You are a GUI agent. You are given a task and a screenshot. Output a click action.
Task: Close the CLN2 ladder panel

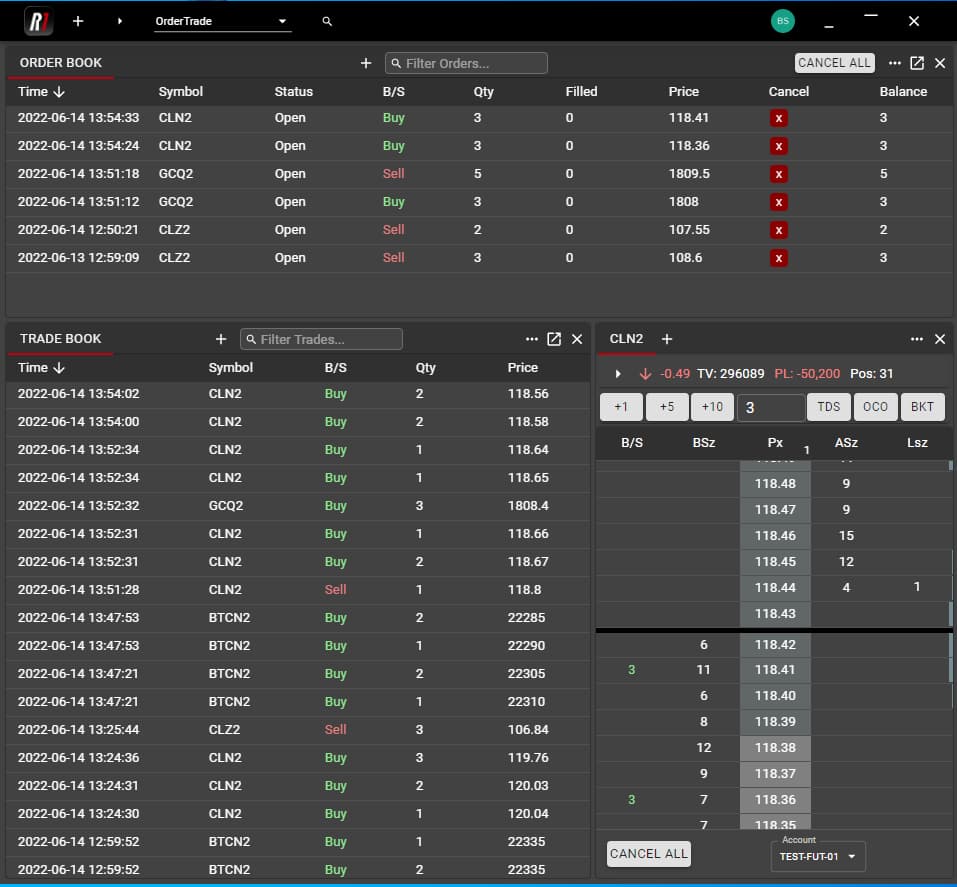pos(940,339)
